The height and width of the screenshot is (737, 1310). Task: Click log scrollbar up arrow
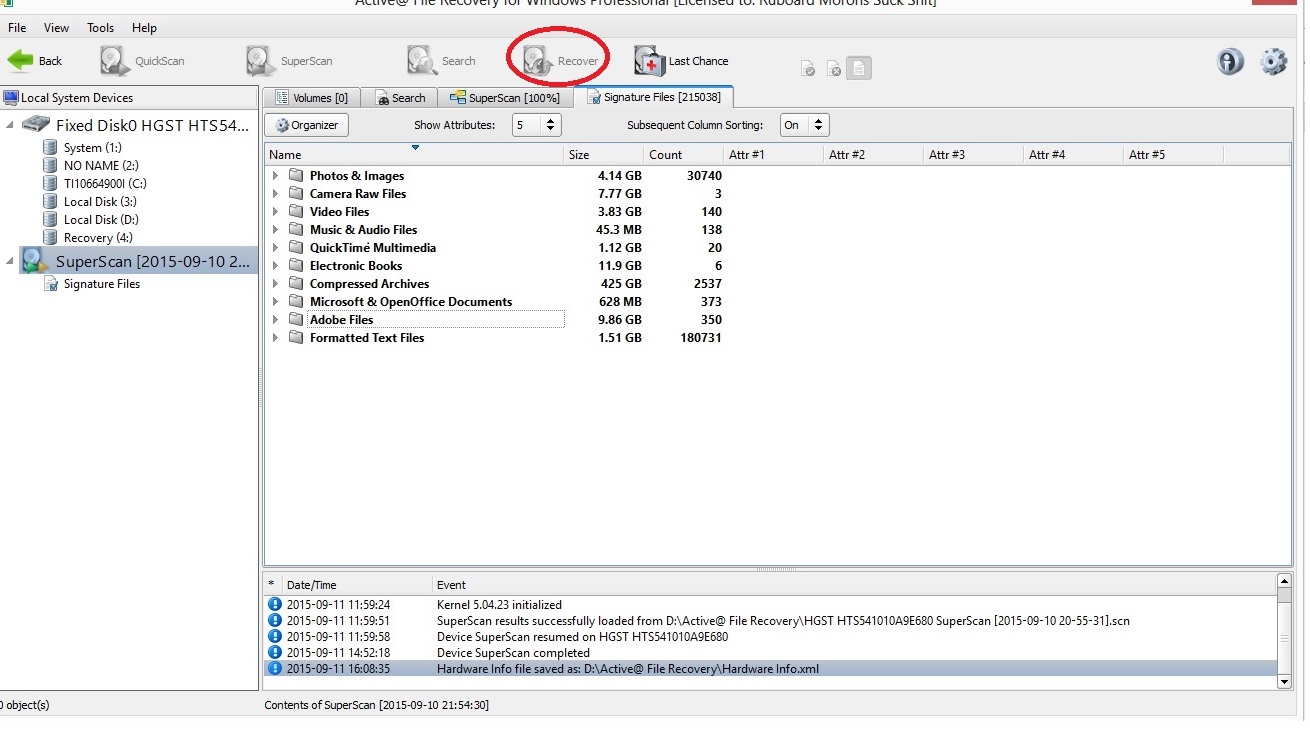coord(1284,580)
